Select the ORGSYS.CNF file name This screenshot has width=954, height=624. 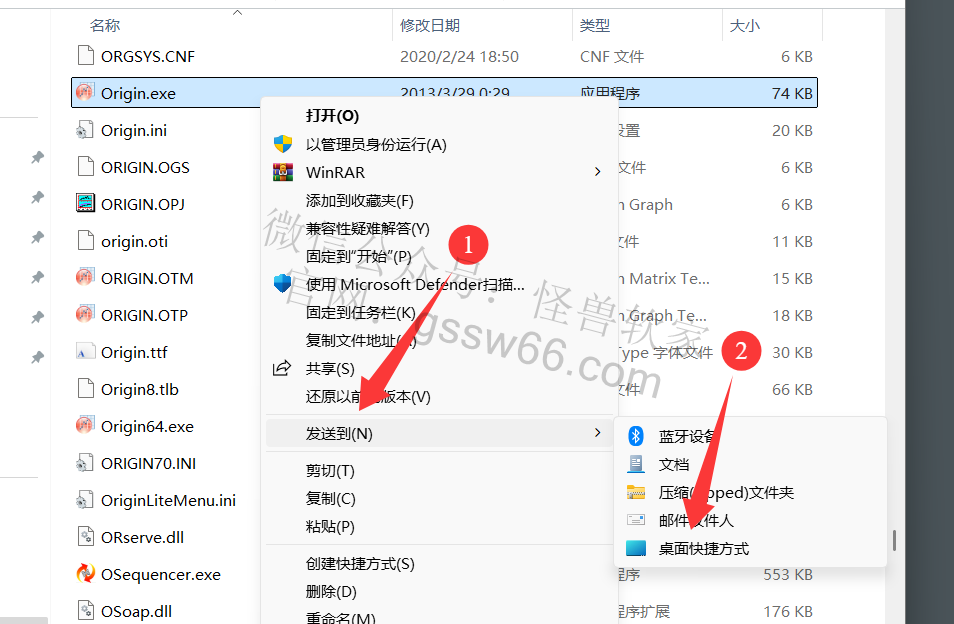(x=148, y=57)
